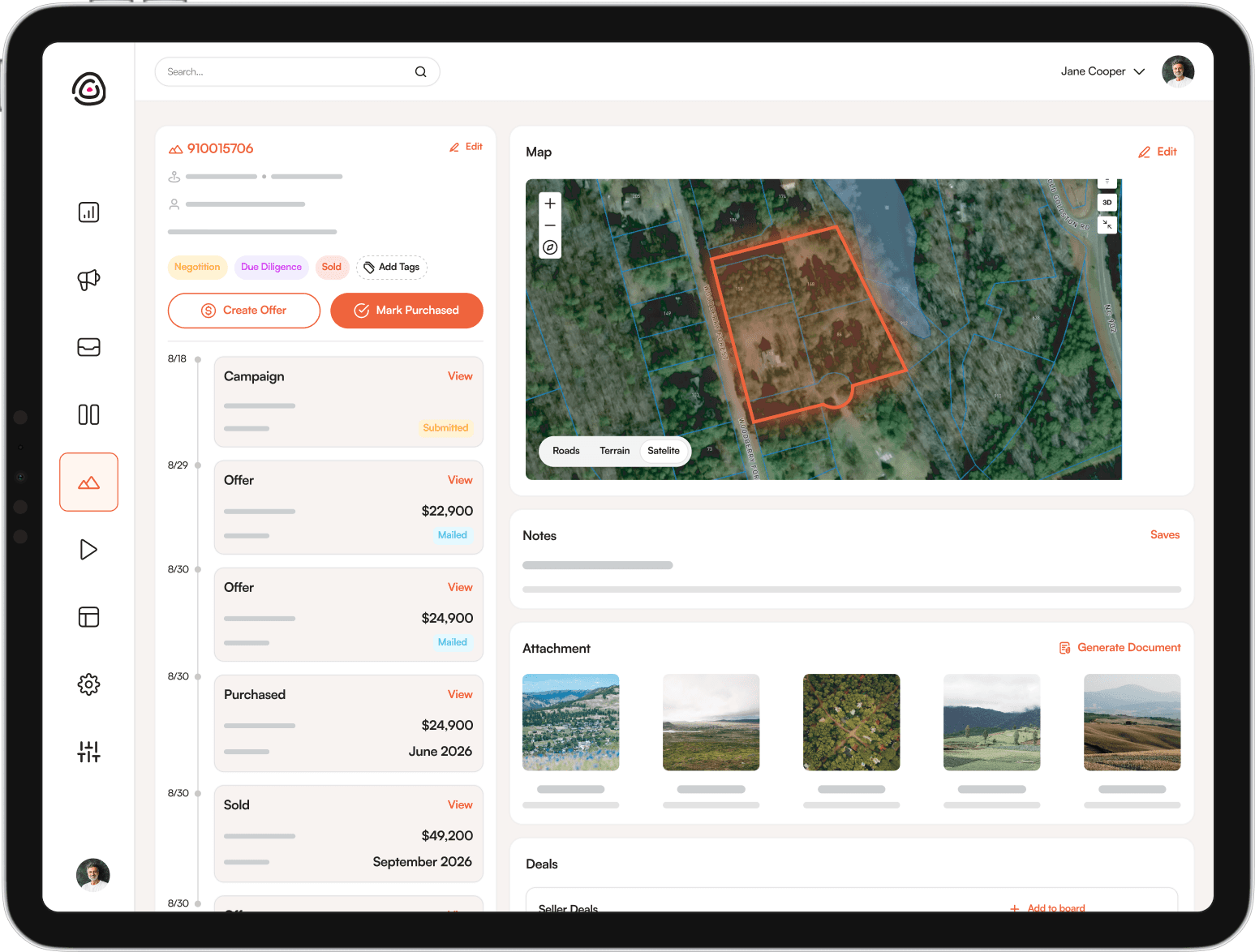Switch map to Roads view
The image size is (1255, 952).
(x=566, y=451)
